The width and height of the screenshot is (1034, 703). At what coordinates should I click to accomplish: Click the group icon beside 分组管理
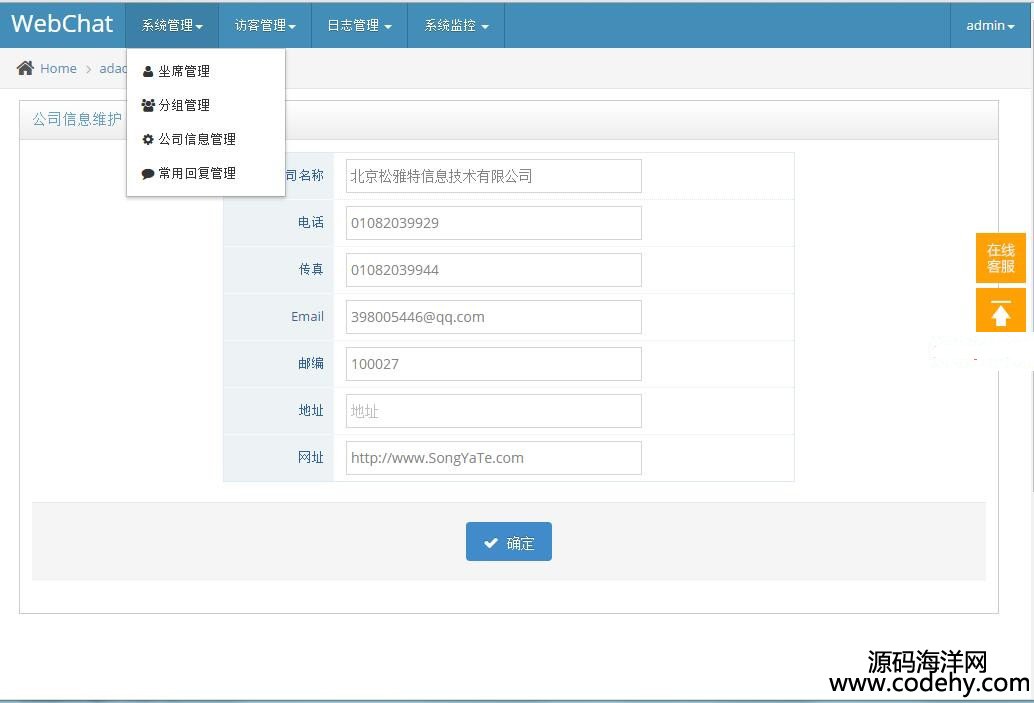(x=148, y=106)
